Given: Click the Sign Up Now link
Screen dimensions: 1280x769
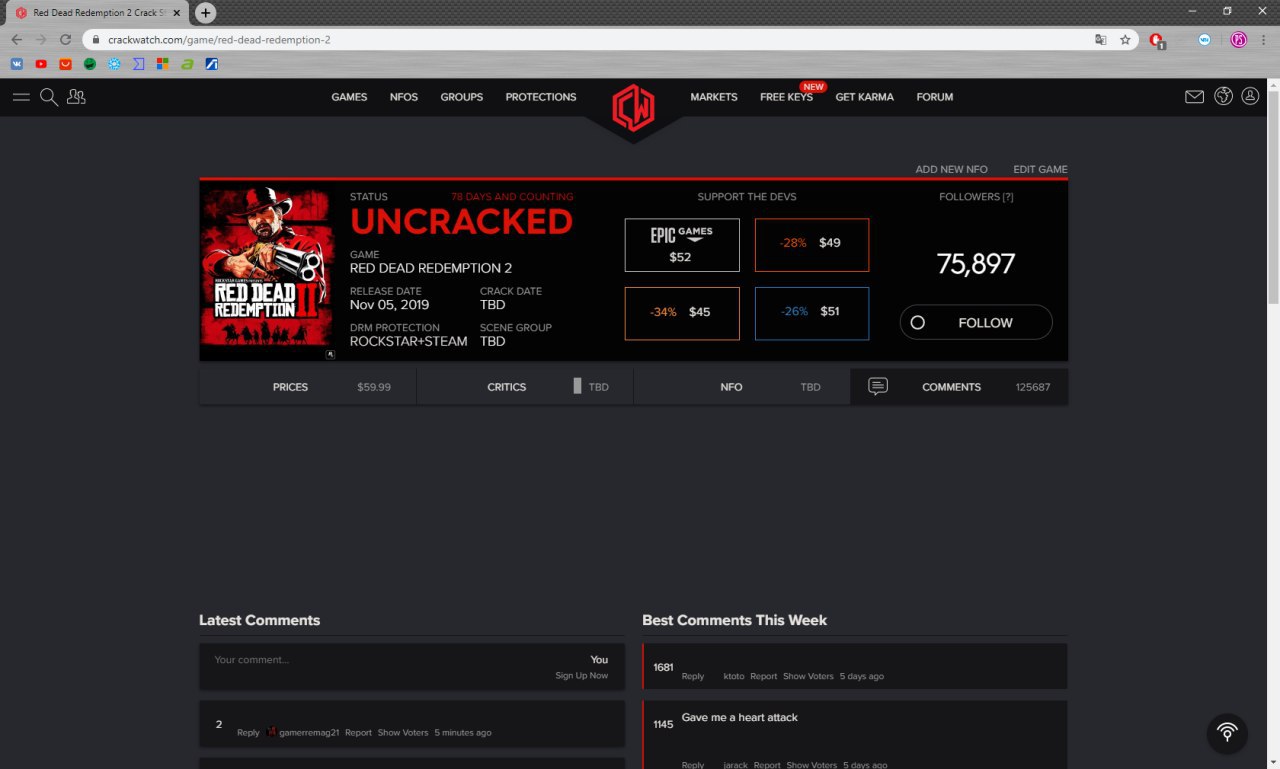Looking at the screenshot, I should pos(582,676).
